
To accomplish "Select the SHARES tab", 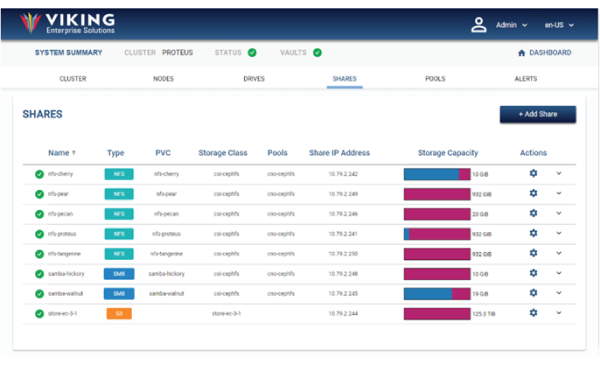I will [344, 78].
